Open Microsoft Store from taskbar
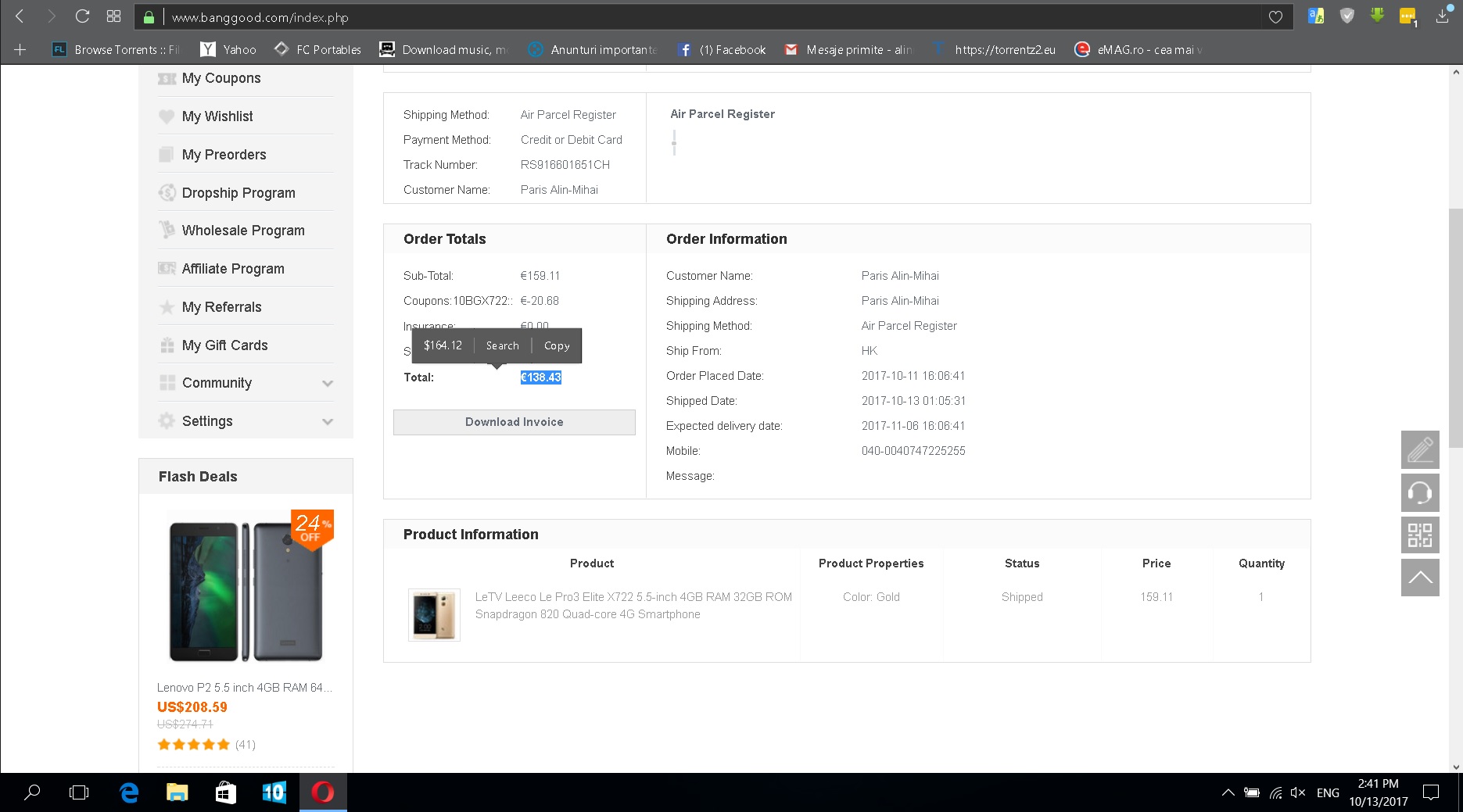Screen dimensions: 1463x812 click(226, 792)
